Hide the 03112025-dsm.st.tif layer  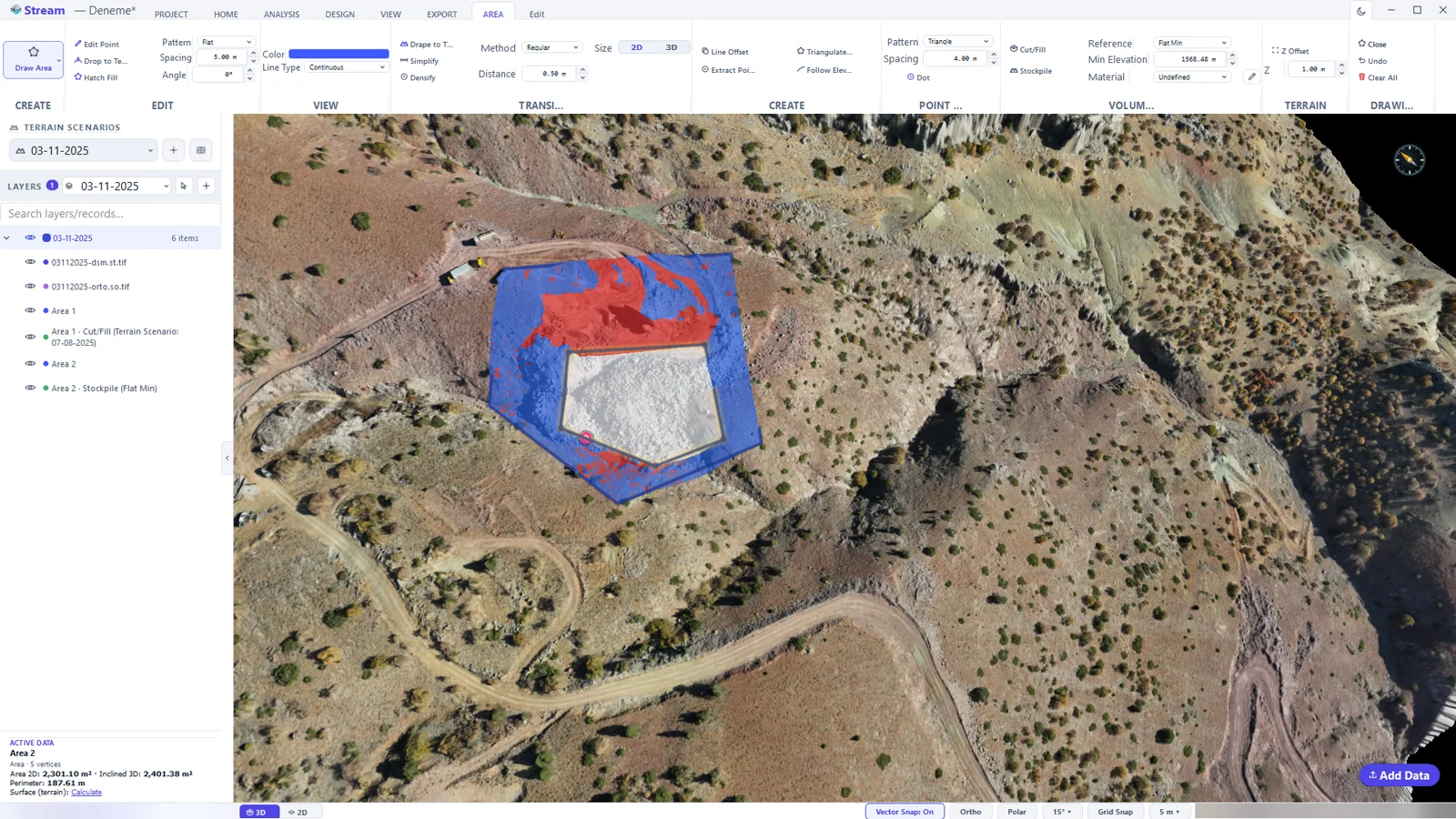click(x=30, y=262)
